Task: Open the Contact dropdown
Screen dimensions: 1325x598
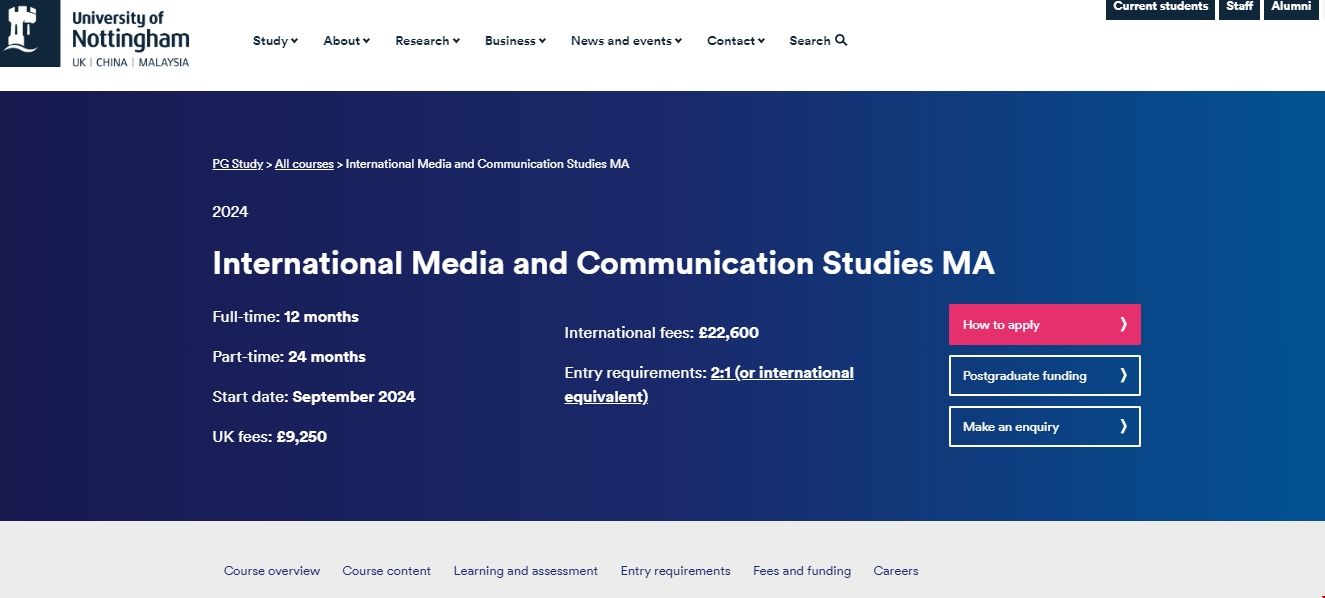Action: point(735,41)
